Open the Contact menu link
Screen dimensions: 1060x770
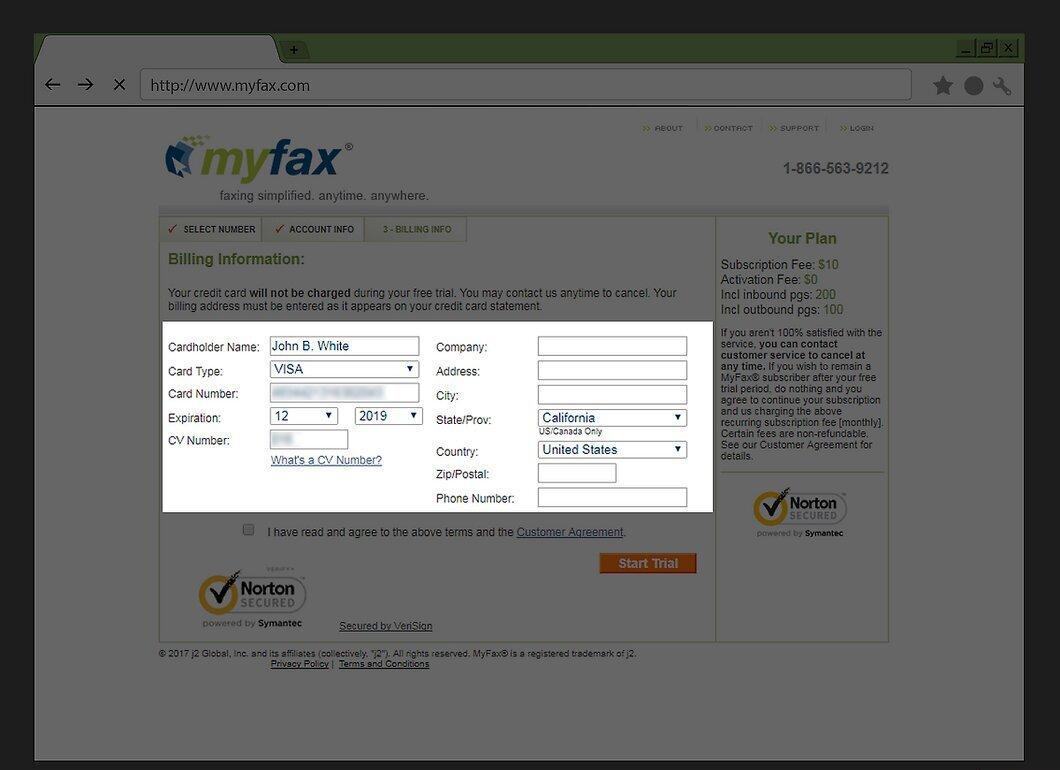pyautogui.click(x=728, y=128)
